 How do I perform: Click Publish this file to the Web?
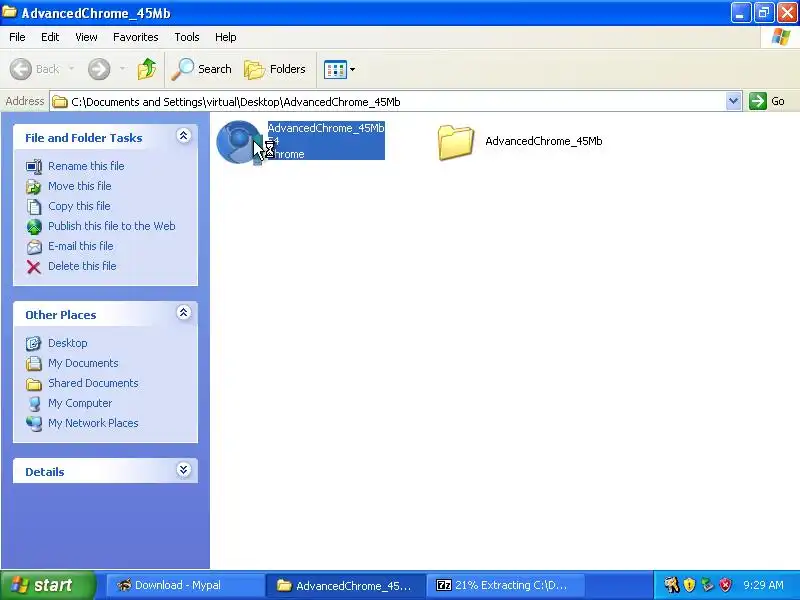pyautogui.click(x=112, y=226)
